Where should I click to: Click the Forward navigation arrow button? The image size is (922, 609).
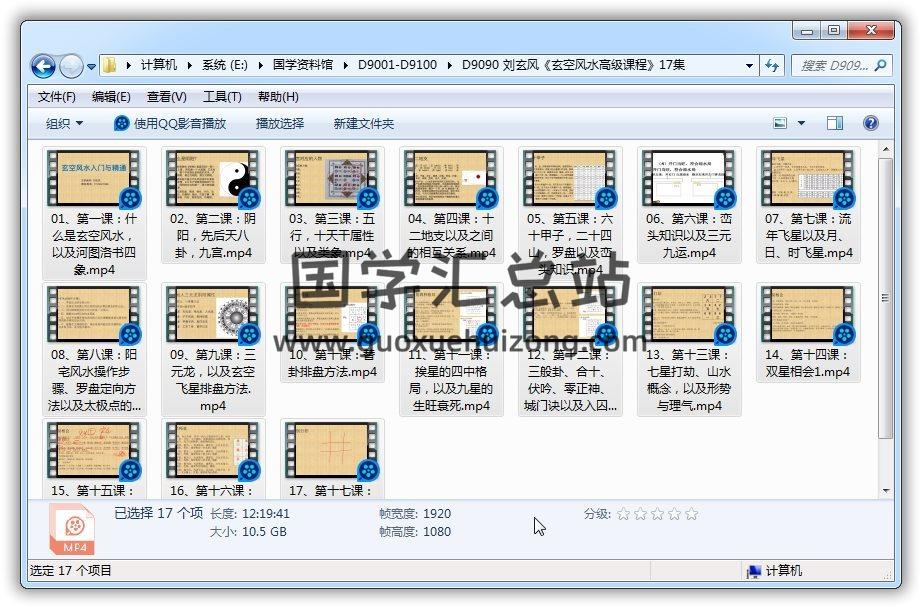(71, 66)
